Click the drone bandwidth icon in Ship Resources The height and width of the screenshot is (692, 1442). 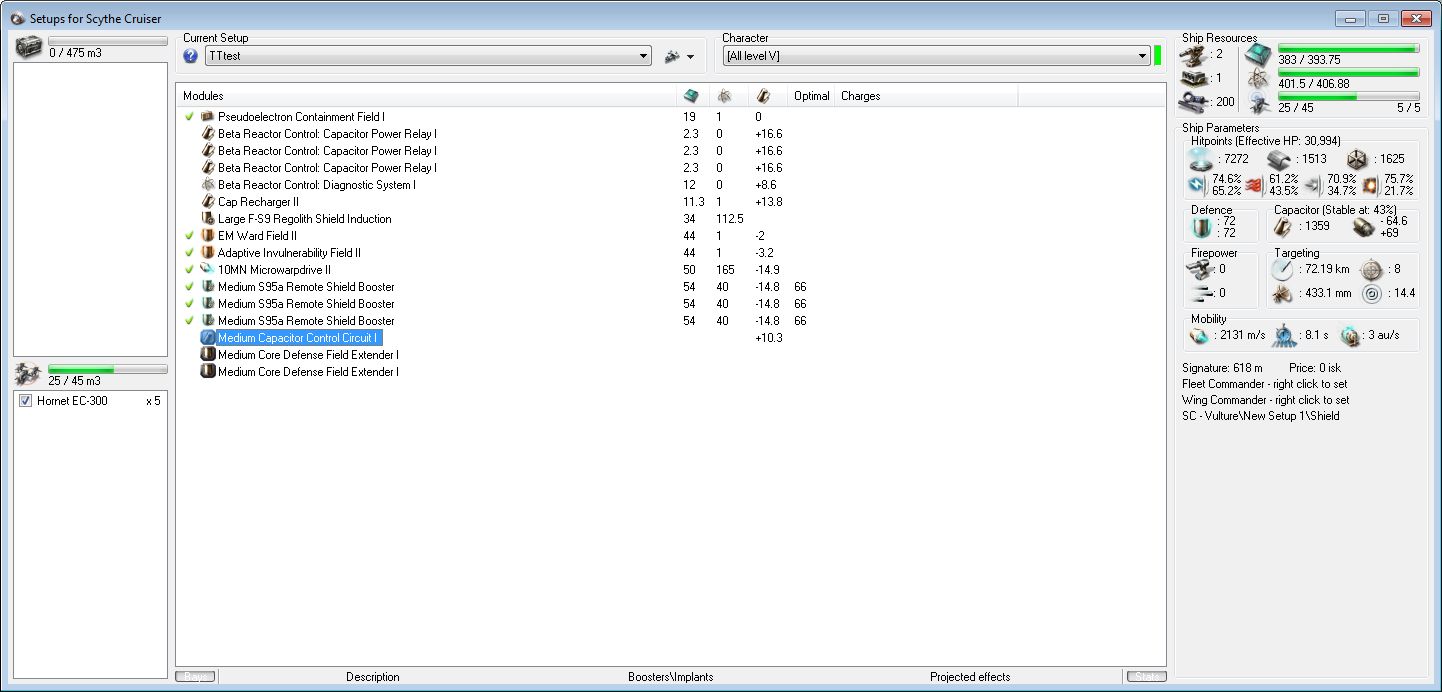1260,102
